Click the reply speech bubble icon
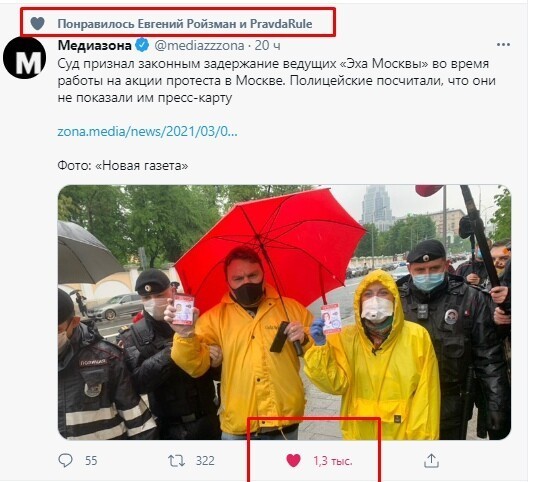 (65, 460)
